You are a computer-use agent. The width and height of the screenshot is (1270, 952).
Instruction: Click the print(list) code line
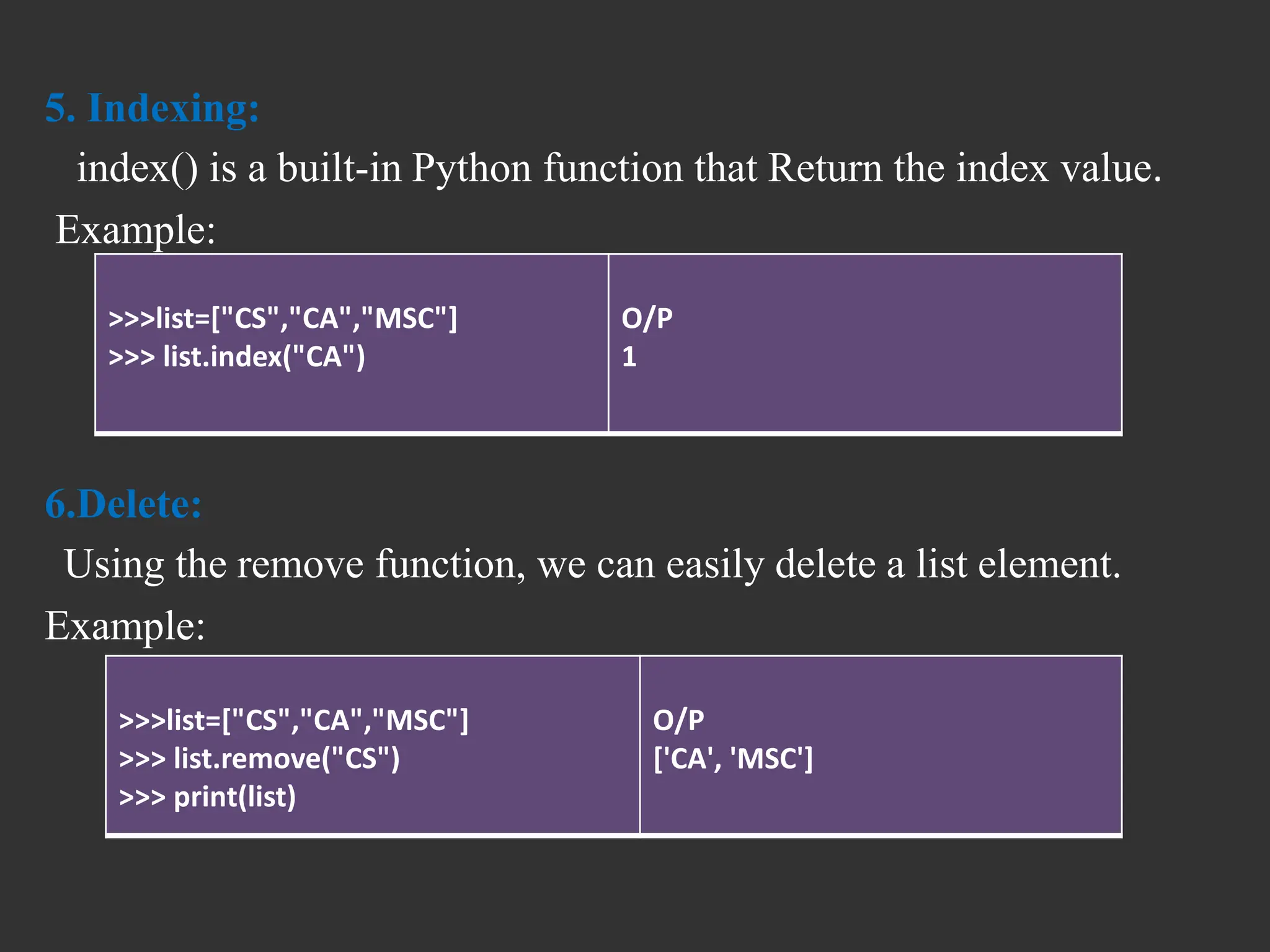[x=208, y=797]
